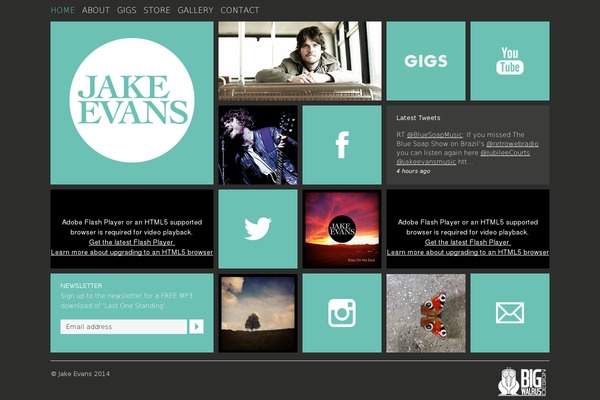600x400 pixels.
Task: Open the Facebook tile
Action: (342, 145)
